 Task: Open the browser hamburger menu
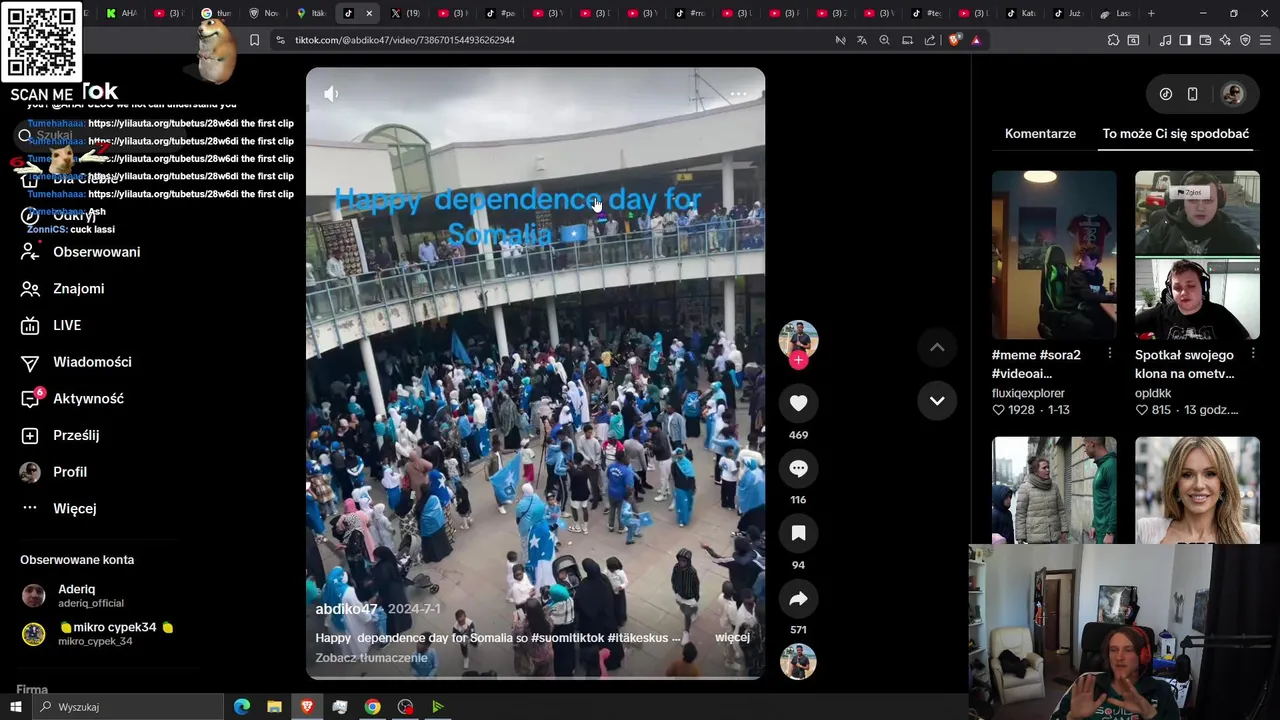tap(1266, 40)
